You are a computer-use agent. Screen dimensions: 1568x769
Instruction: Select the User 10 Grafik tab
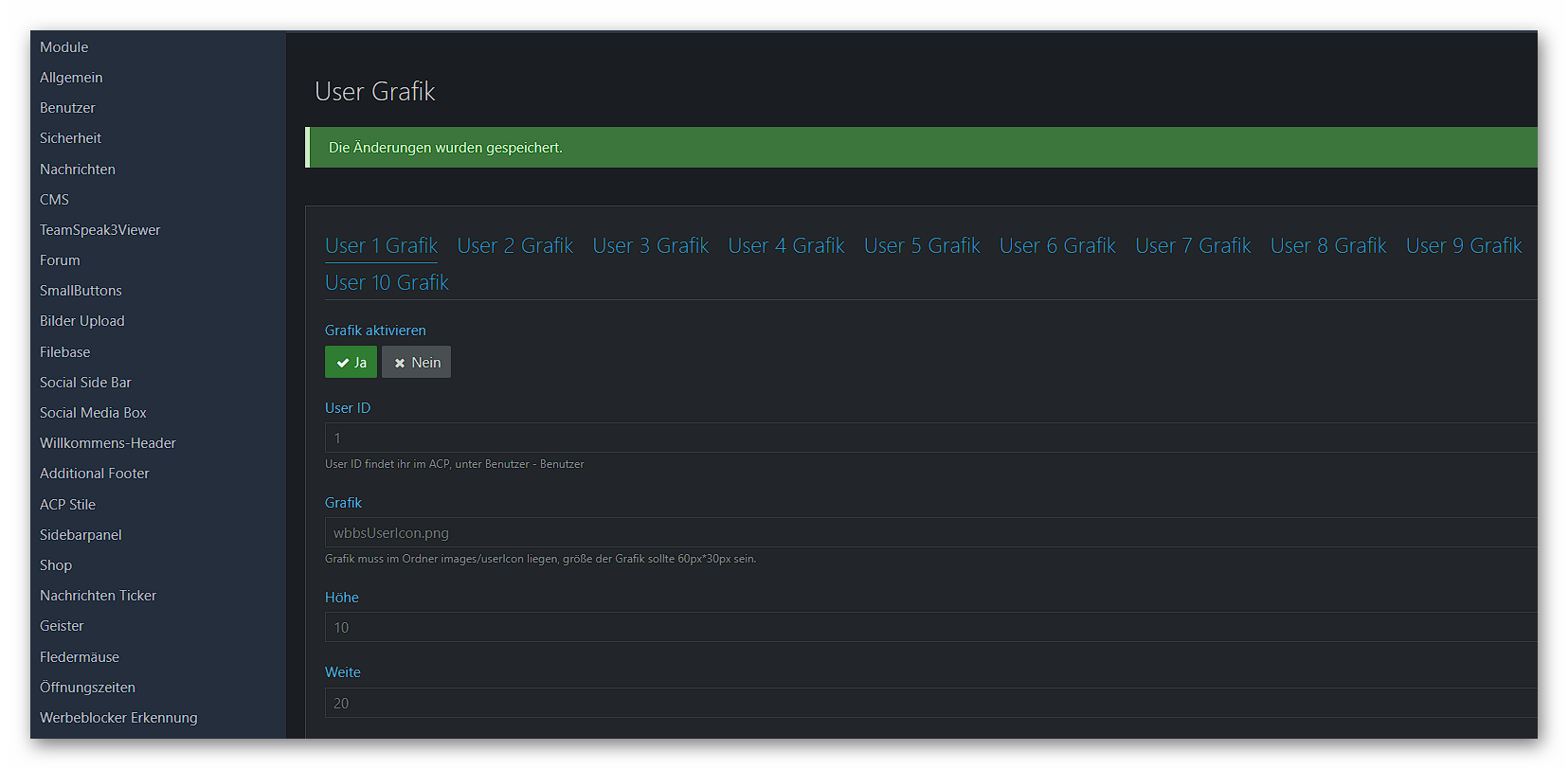click(x=387, y=283)
